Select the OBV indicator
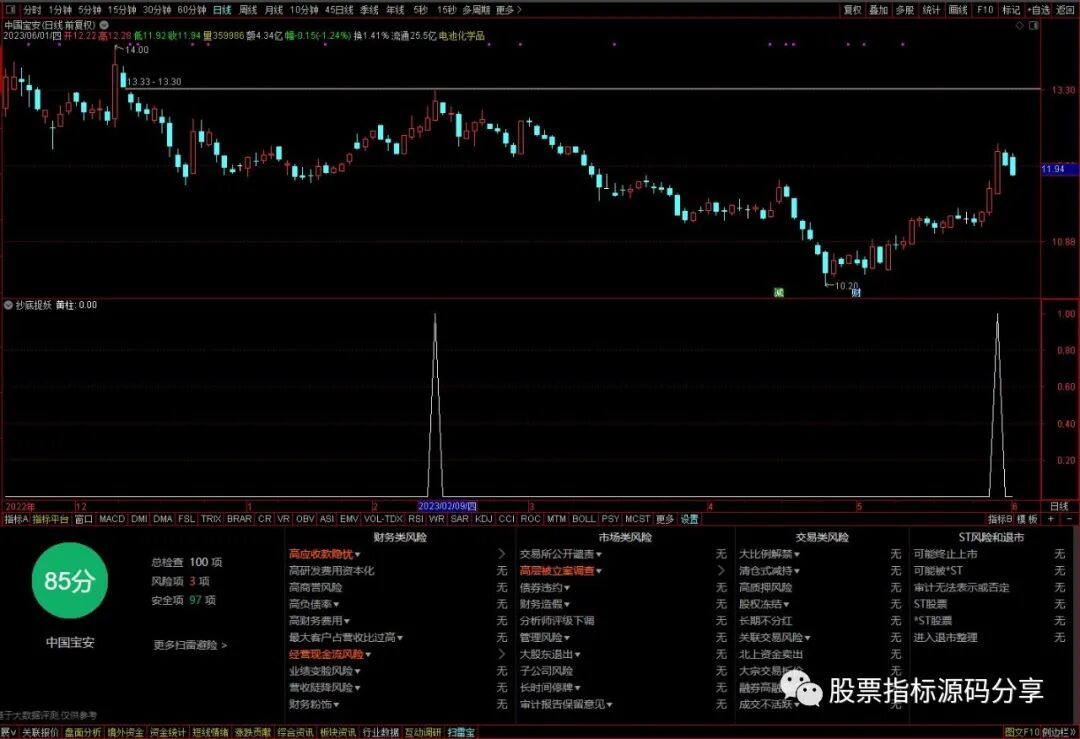The width and height of the screenshot is (1080, 739). (305, 519)
